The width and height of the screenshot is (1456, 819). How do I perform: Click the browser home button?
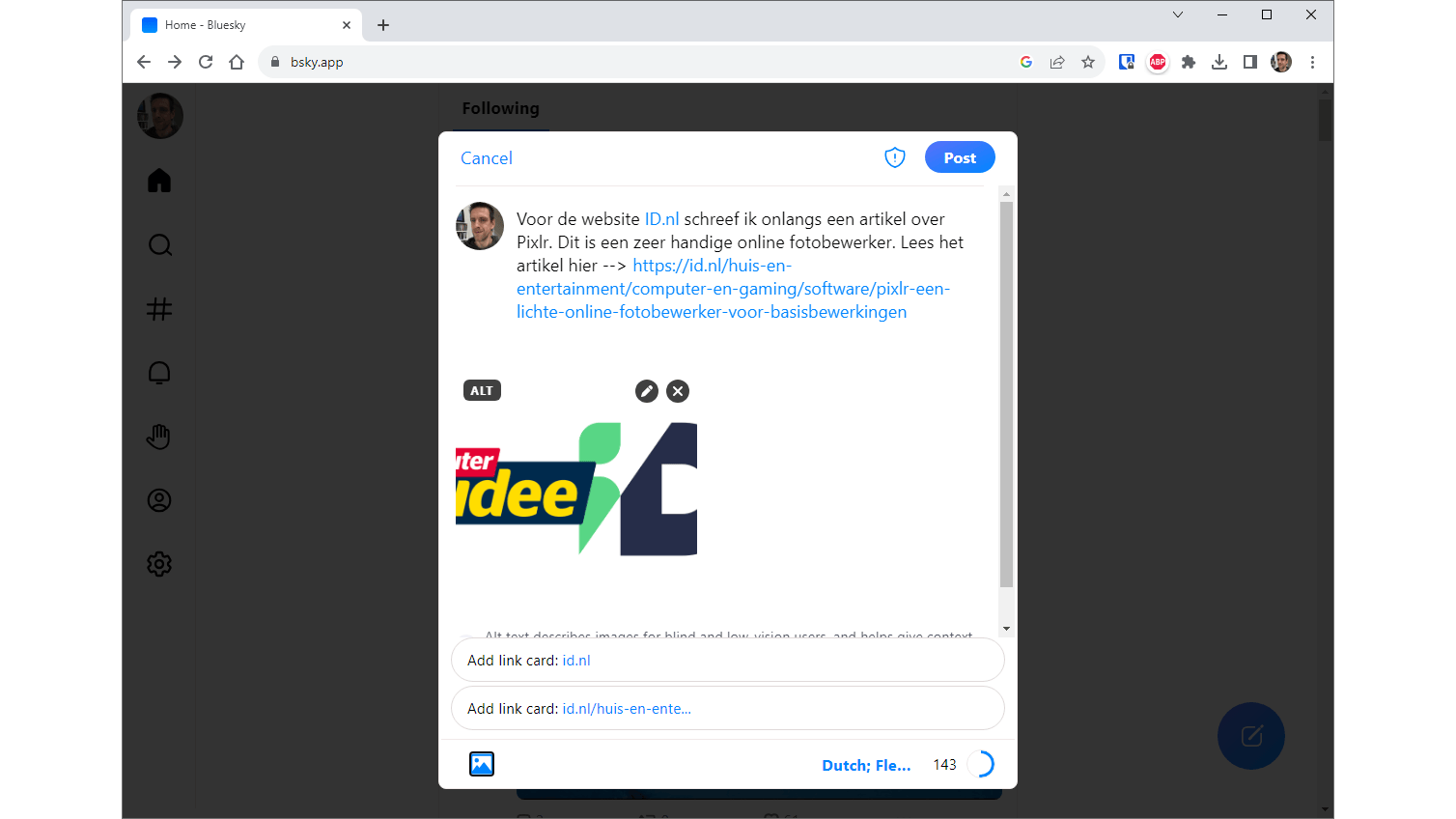237,62
